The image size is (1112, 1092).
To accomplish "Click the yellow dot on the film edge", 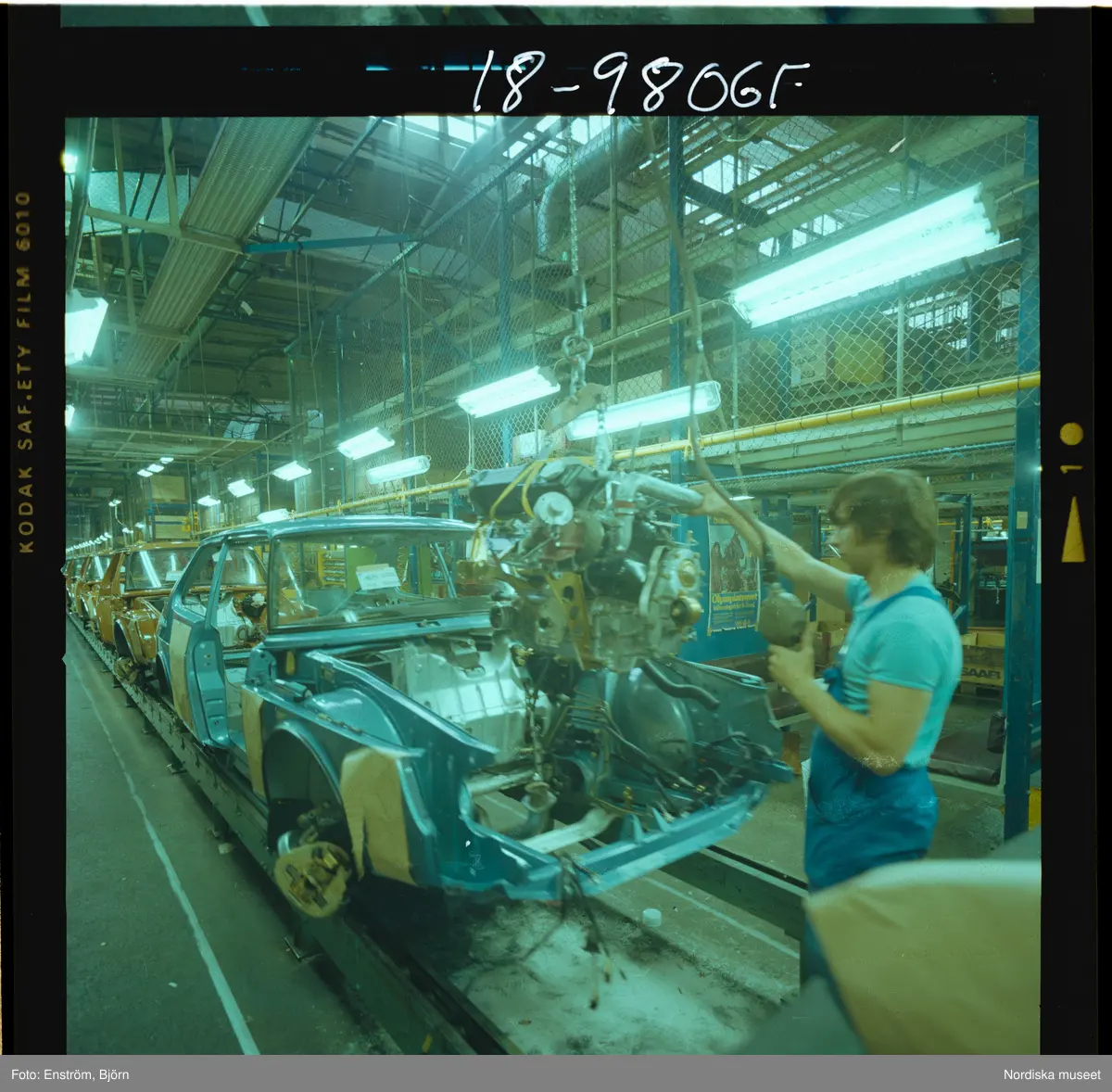I will (1071, 434).
